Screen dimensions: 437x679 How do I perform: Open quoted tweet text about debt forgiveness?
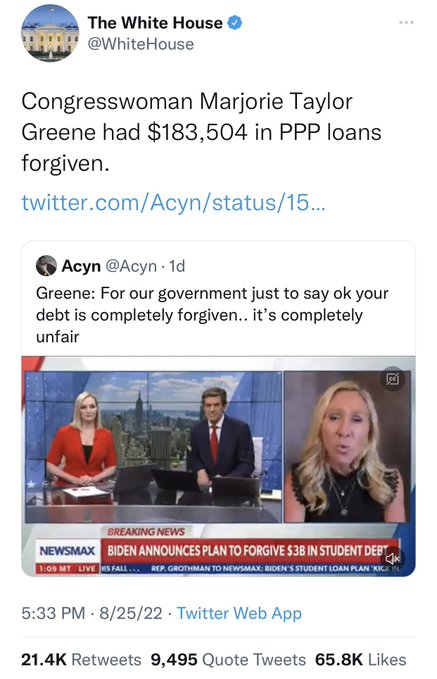[x=212, y=315]
